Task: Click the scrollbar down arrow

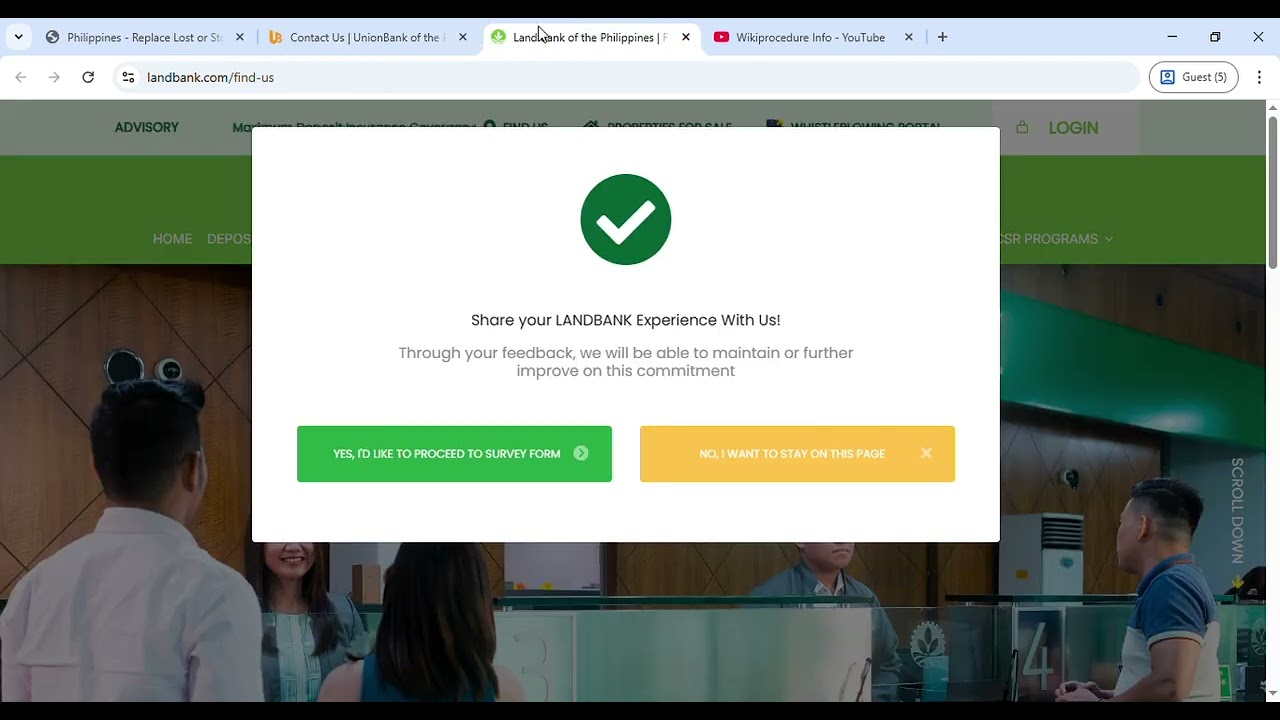Action: point(1273,692)
